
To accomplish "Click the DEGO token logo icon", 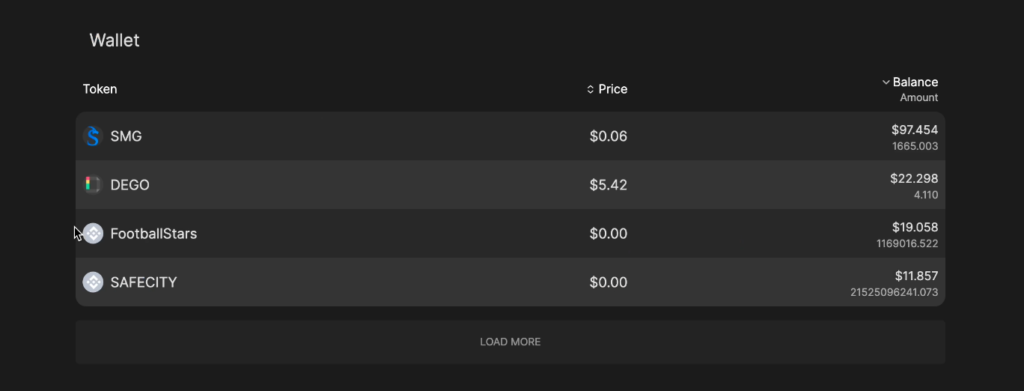I will coord(93,185).
